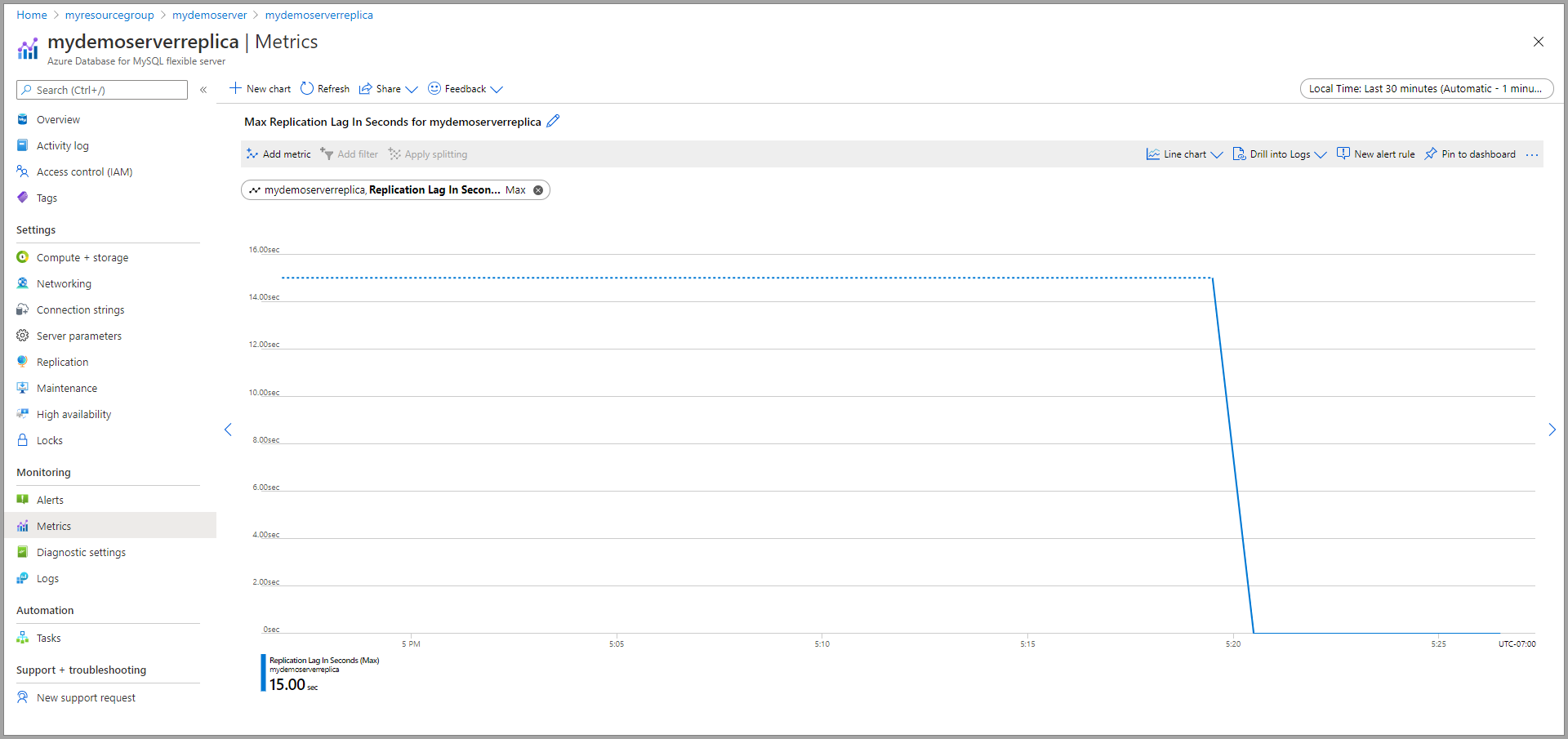Open the Feedback dropdown
Screen dimensions: 1568x739
point(496,89)
